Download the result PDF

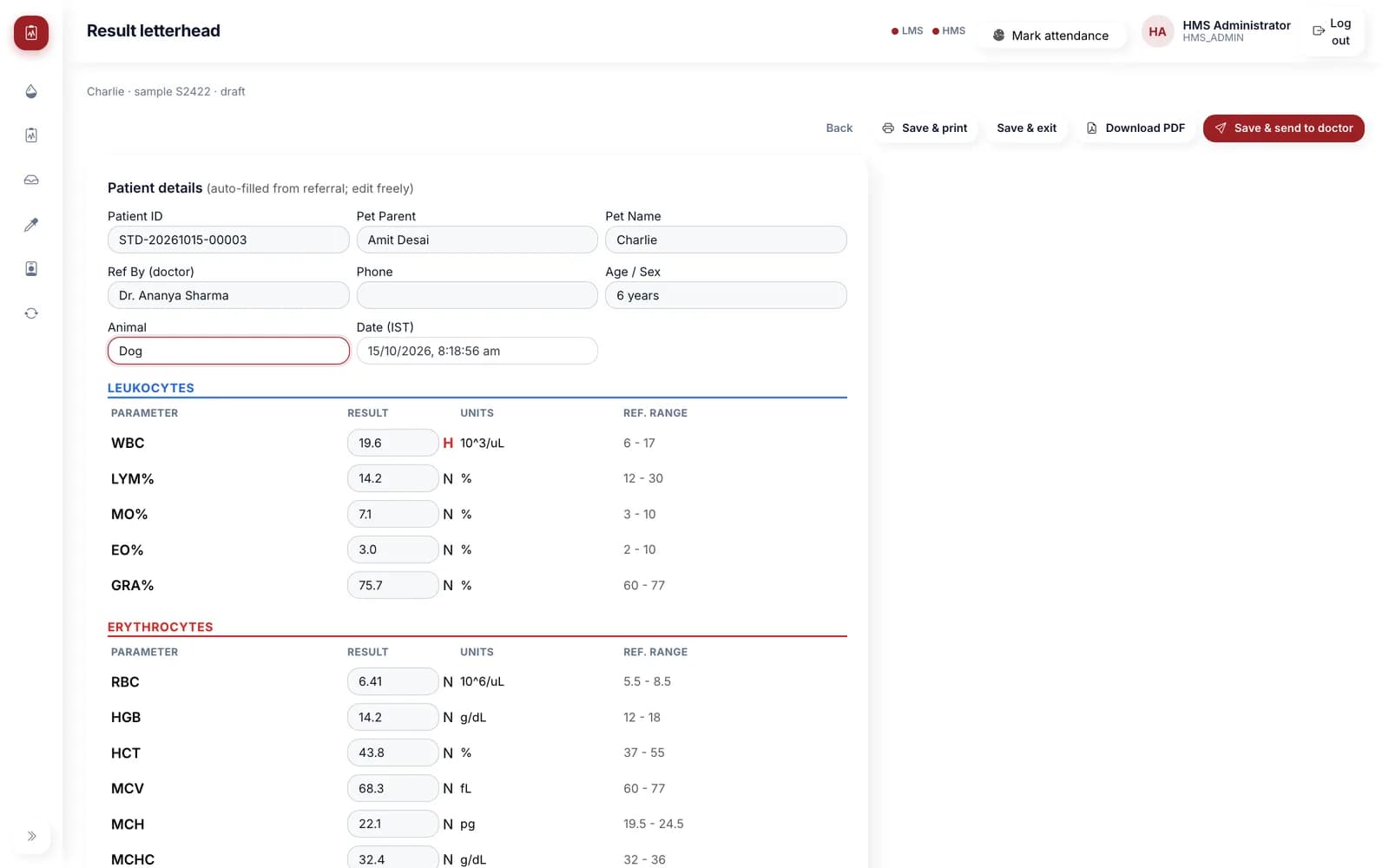(x=1136, y=128)
